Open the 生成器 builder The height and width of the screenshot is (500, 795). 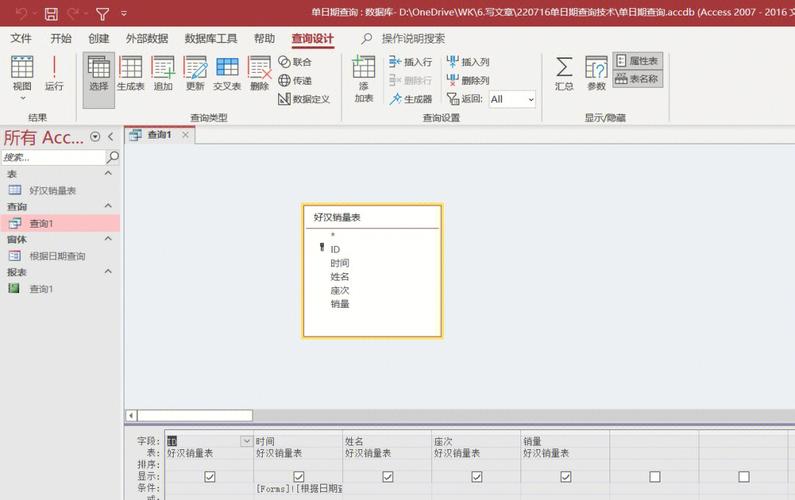point(411,99)
